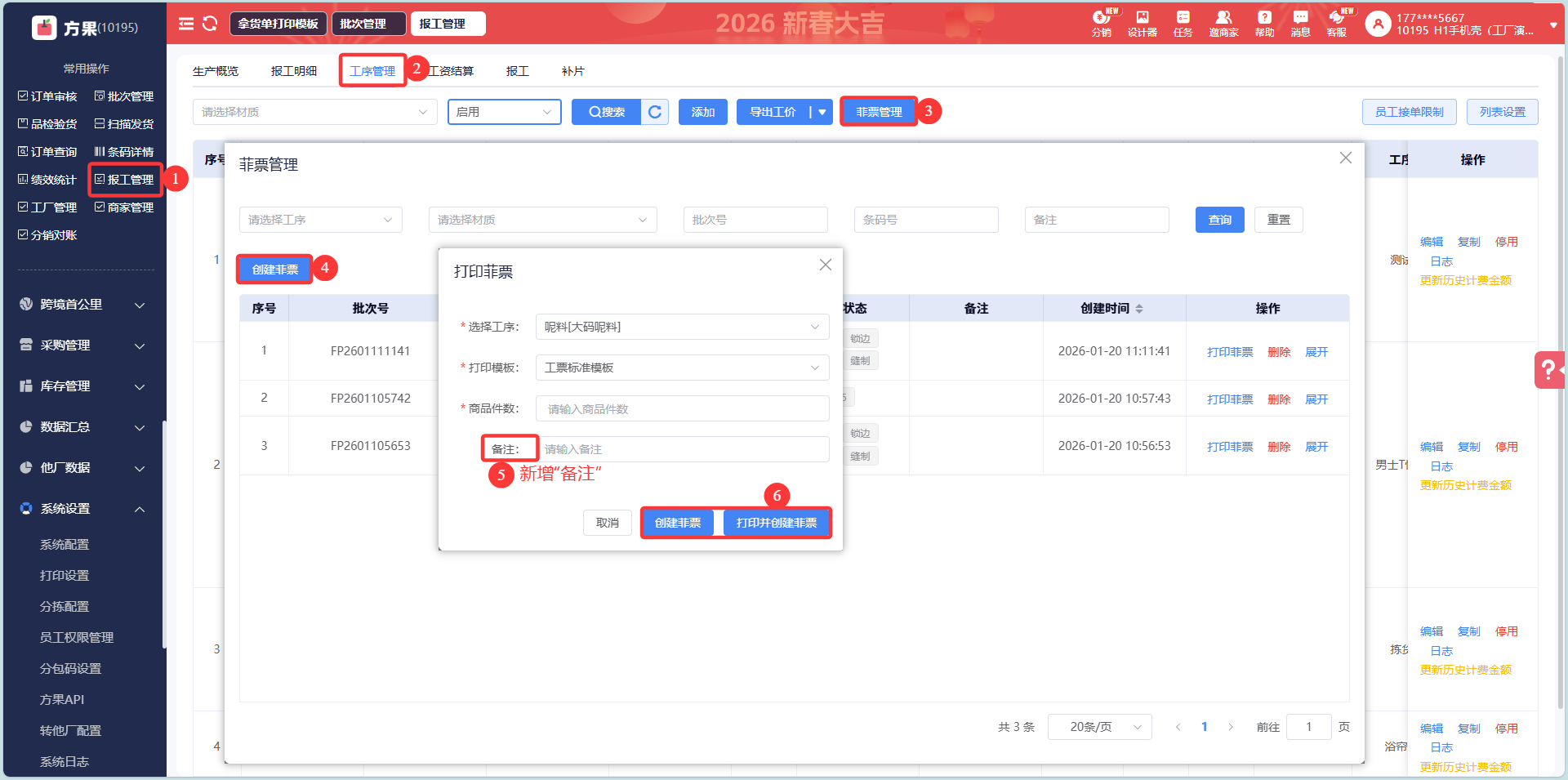Open the 任务 tasks icon

point(1183,23)
